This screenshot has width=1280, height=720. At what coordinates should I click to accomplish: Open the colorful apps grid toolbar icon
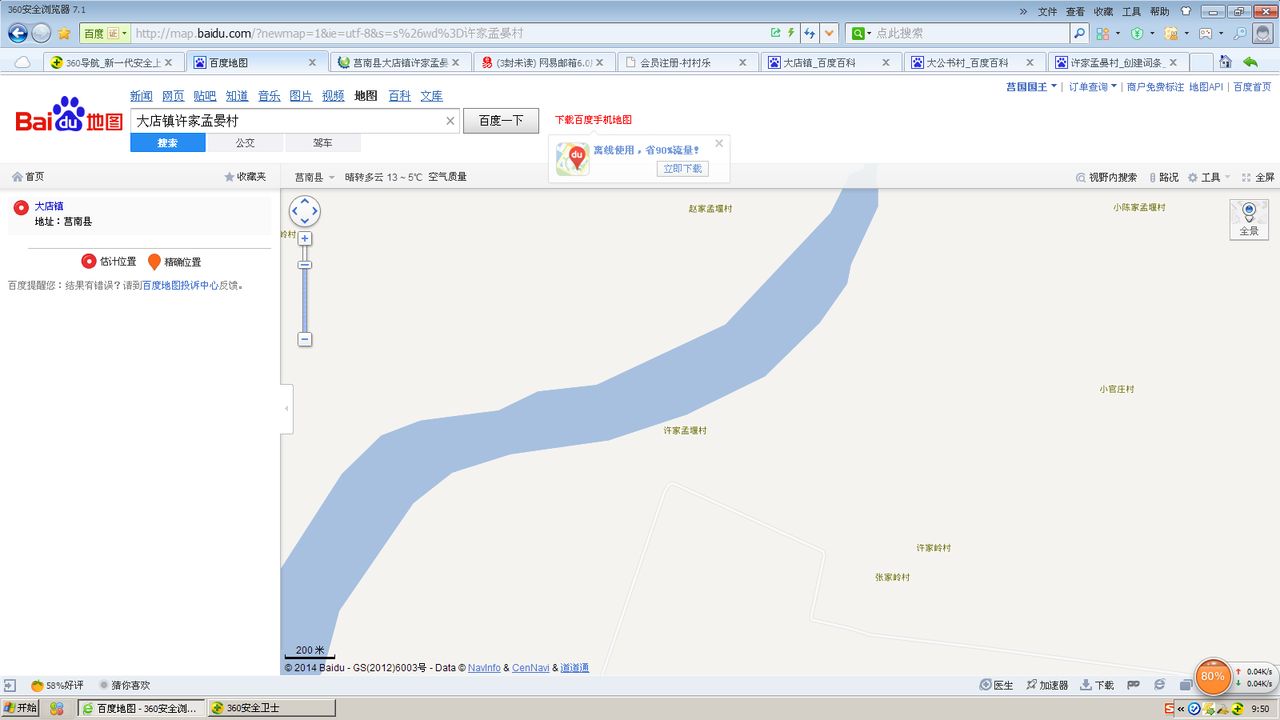[1103, 33]
